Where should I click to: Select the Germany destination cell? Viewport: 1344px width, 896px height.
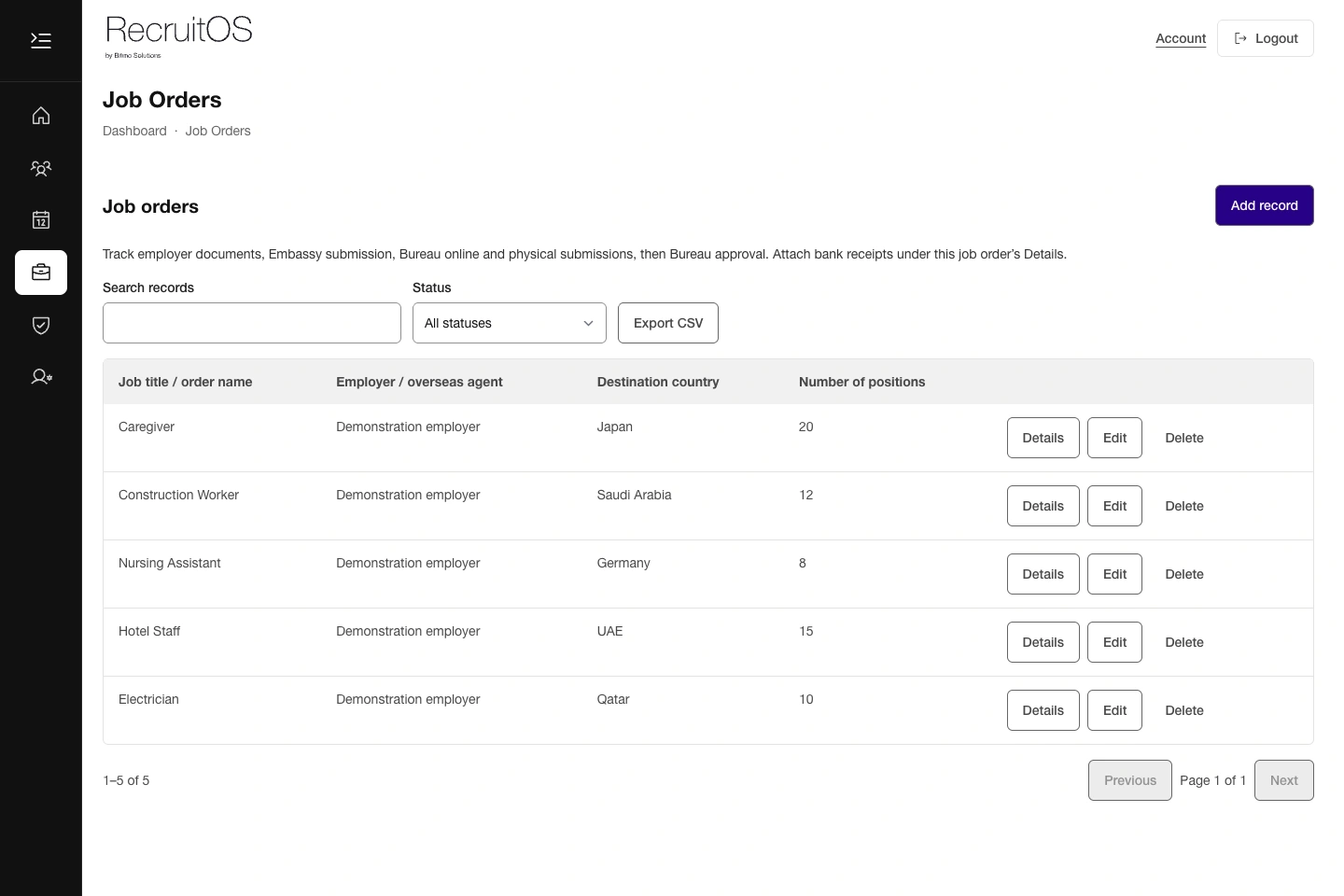(623, 563)
